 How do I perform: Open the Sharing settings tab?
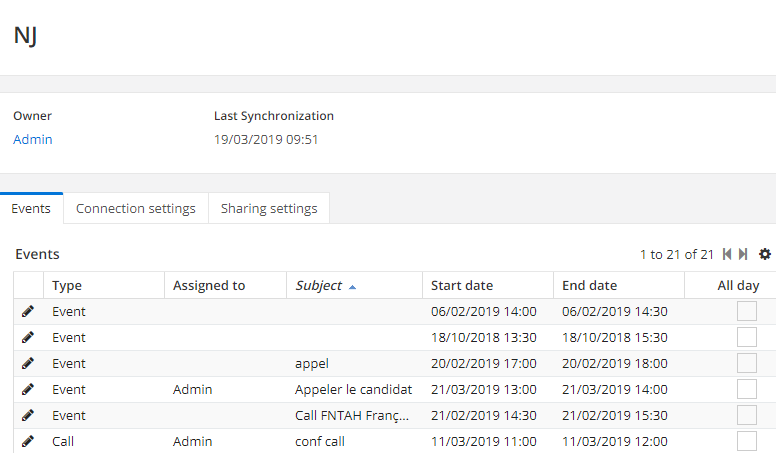pos(269,208)
